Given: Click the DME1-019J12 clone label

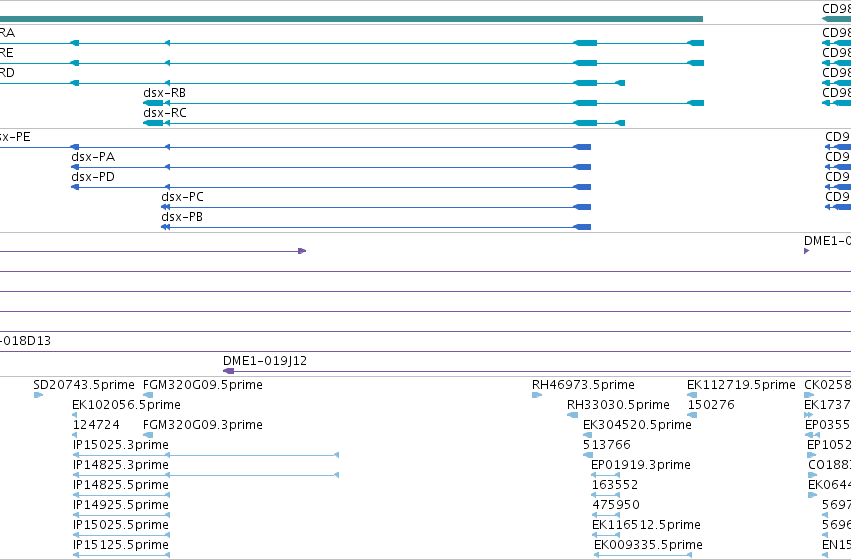Looking at the screenshot, I should (265, 361).
